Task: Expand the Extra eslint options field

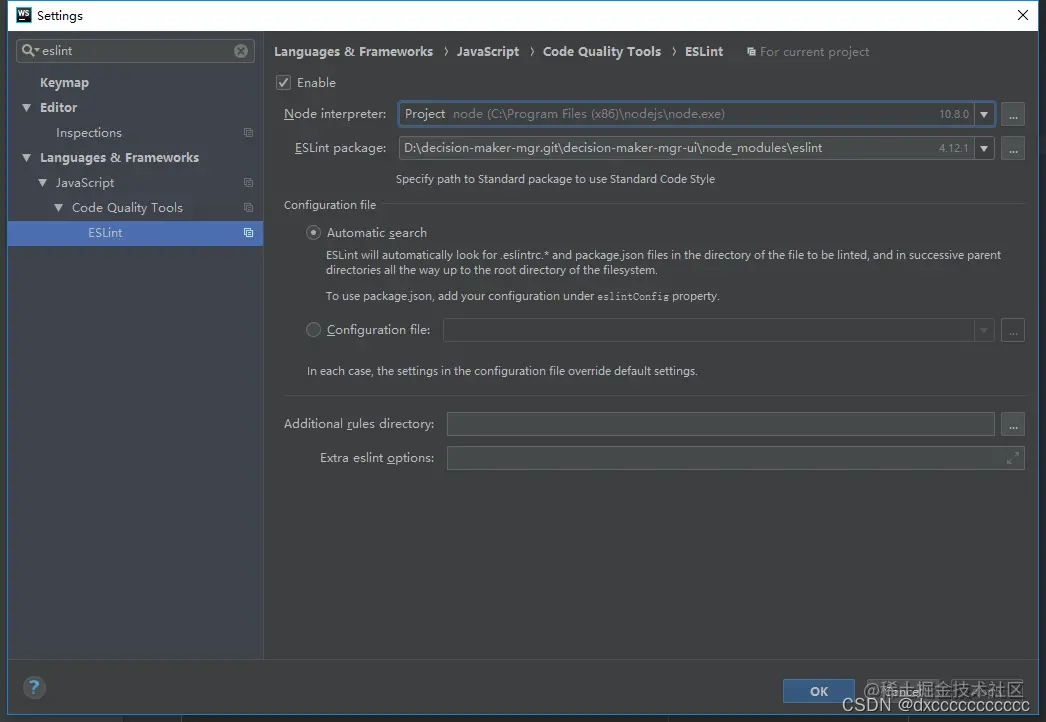Action: click(1013, 458)
